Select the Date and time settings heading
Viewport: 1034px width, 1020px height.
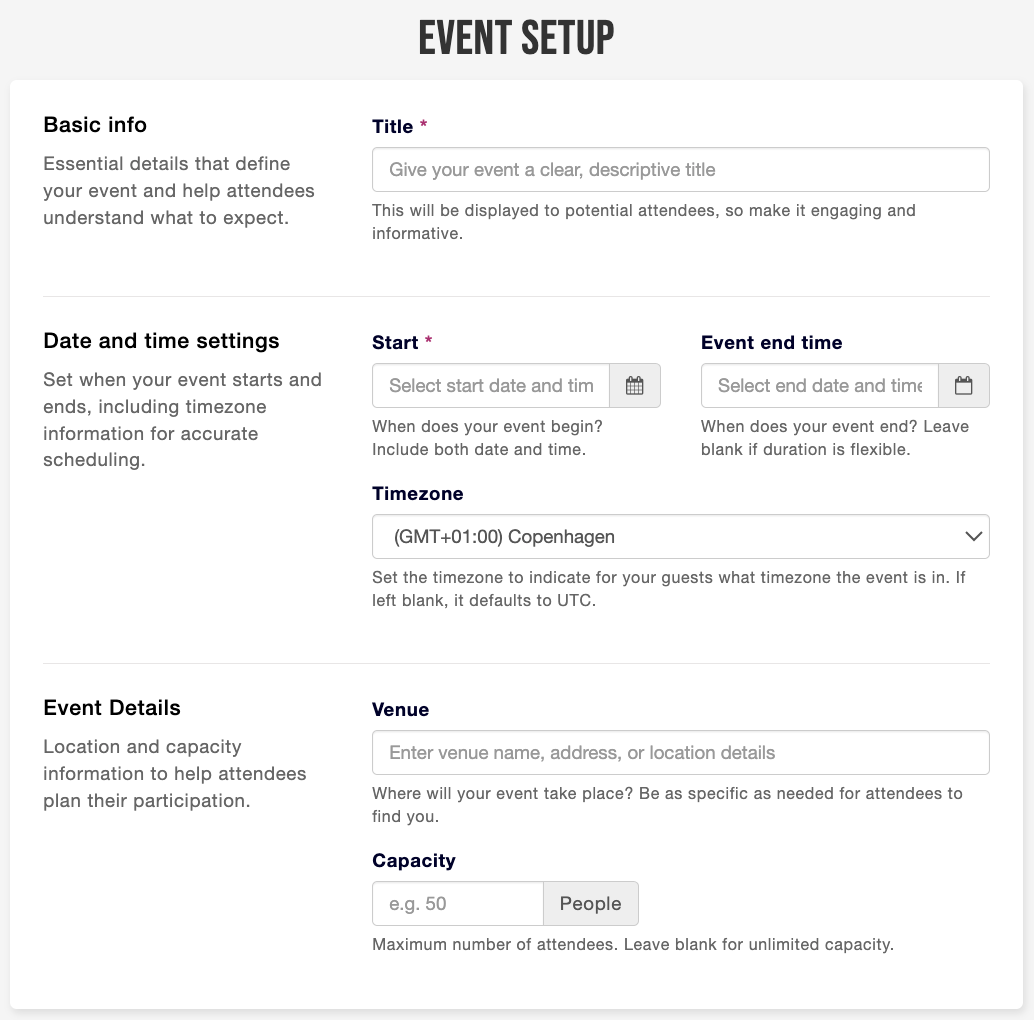coord(162,341)
